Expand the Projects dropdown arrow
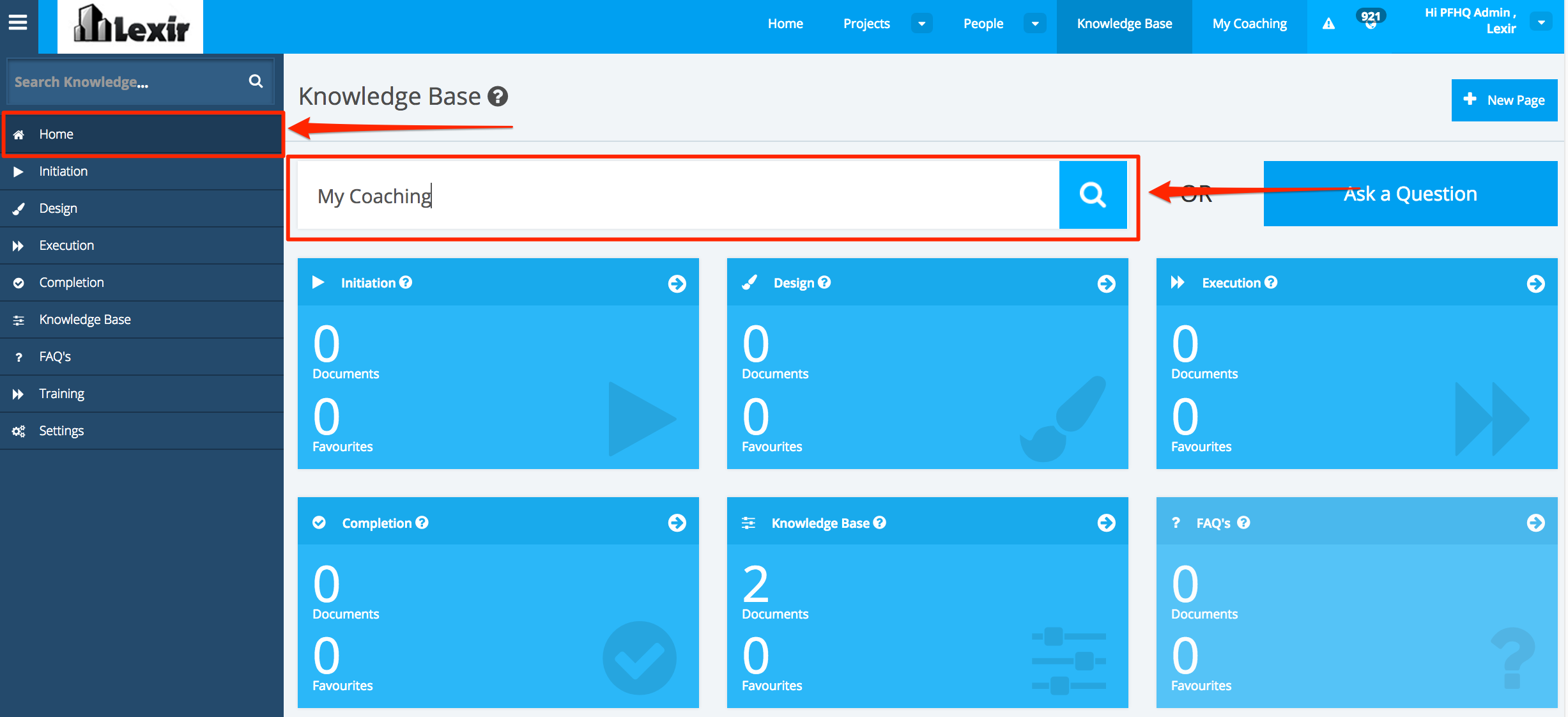Image resolution: width=1568 pixels, height=717 pixels. (921, 24)
